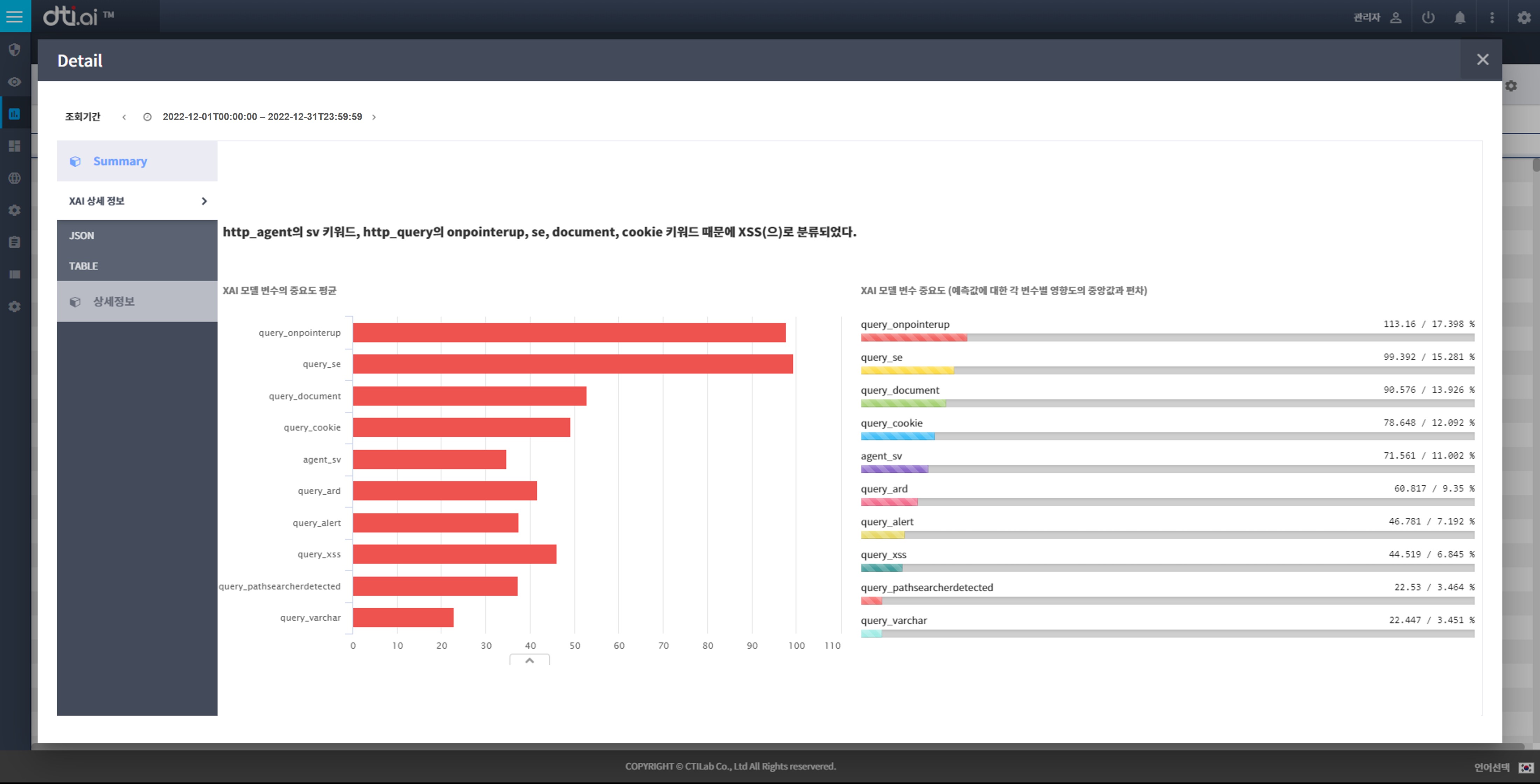Go to next query period
This screenshot has width=1540, height=784.
pyautogui.click(x=374, y=117)
